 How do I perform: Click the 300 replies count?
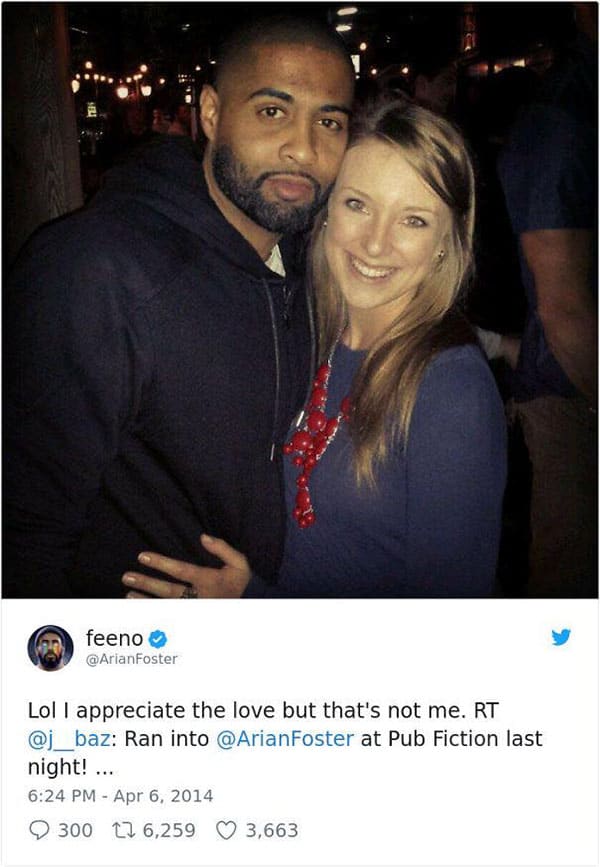(x=75, y=830)
